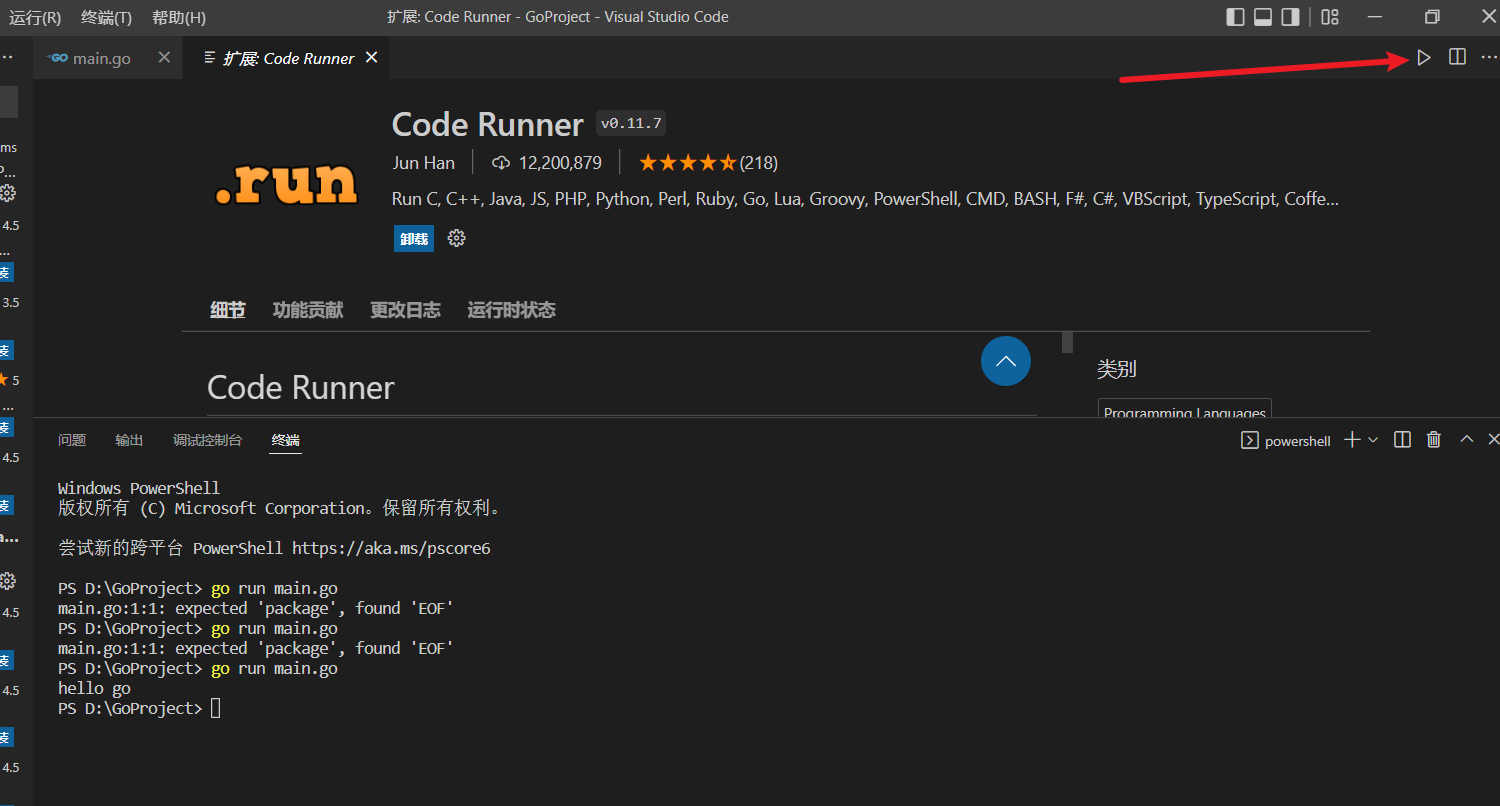This screenshot has height=806, width=1500.
Task: Select the 扩展: Code Runner tab
Action: point(287,58)
